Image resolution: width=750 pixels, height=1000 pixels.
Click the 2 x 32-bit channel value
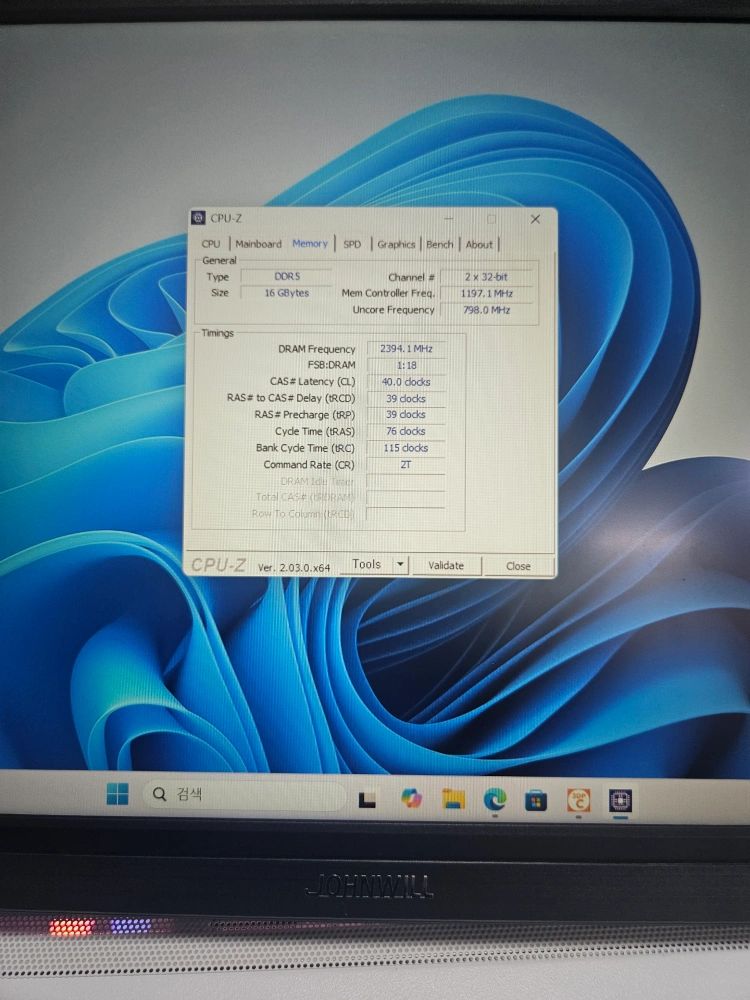[x=486, y=277]
